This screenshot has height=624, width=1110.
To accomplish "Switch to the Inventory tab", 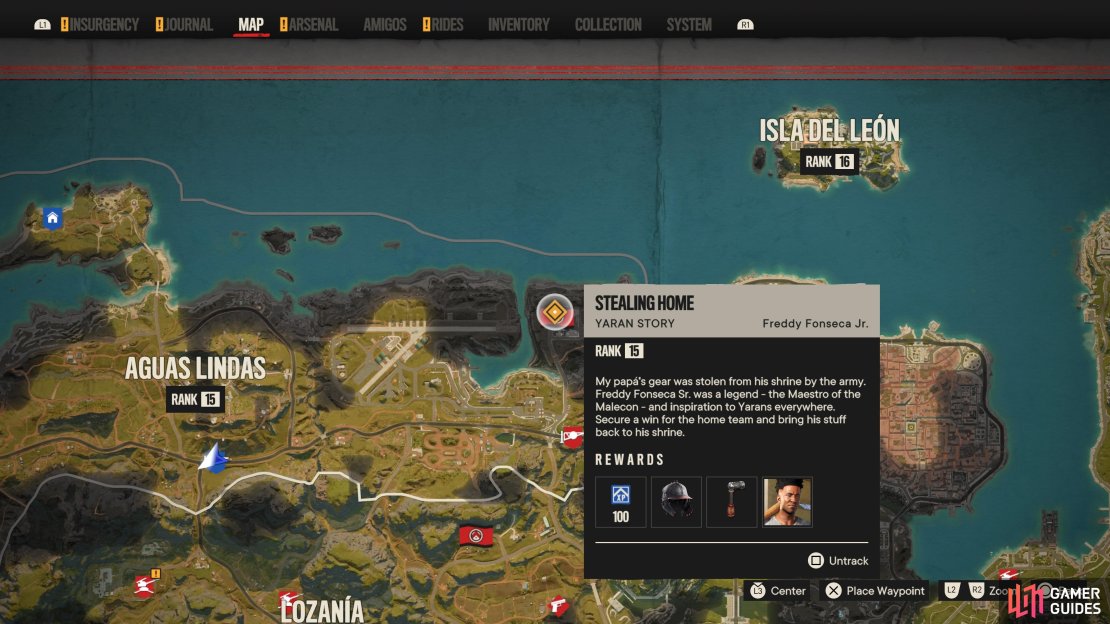I will click(518, 25).
